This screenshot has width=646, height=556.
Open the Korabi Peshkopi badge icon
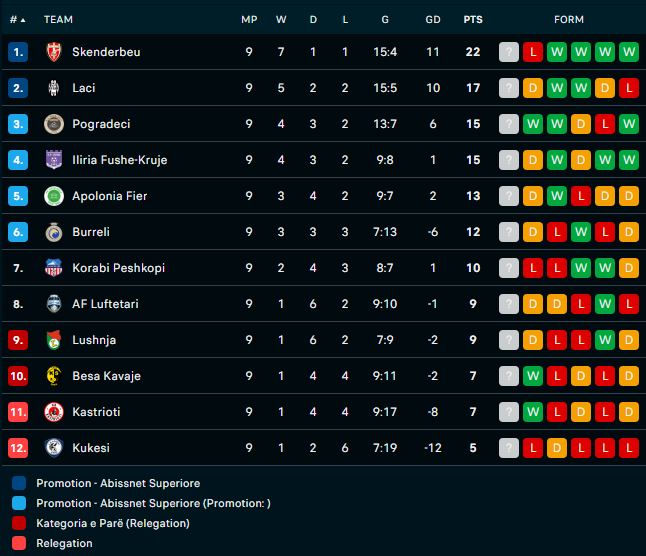(x=54, y=268)
